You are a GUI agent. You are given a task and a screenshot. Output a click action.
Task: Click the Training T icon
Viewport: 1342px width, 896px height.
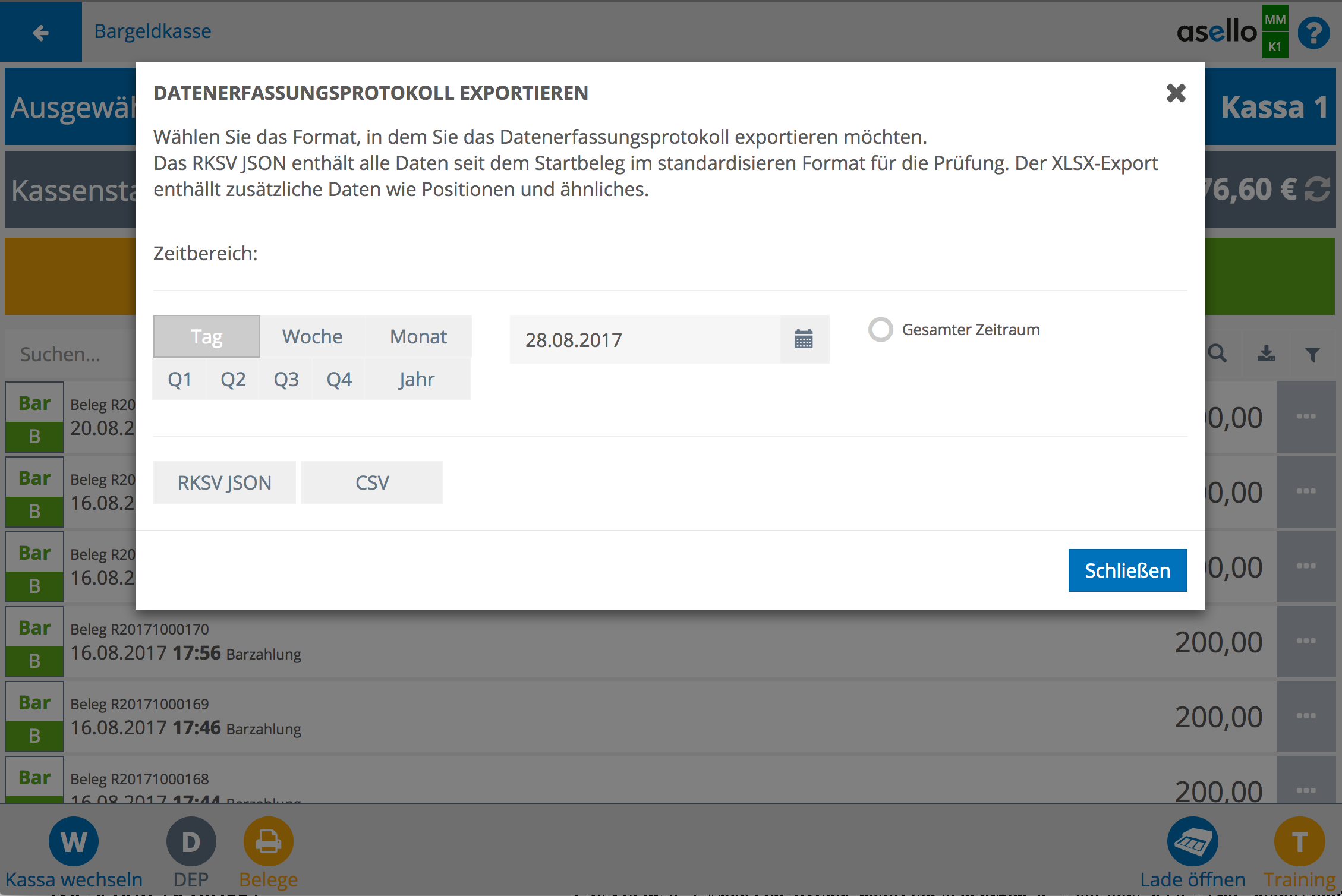1299,841
